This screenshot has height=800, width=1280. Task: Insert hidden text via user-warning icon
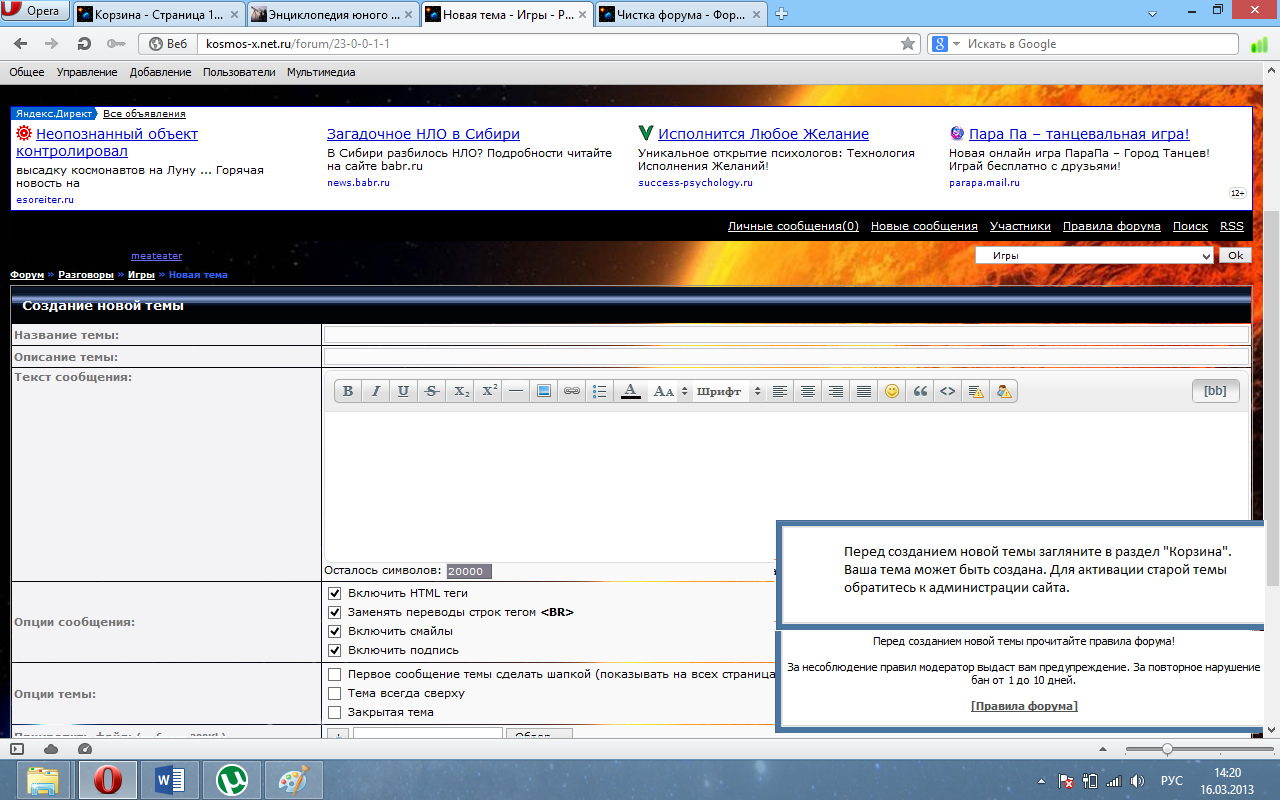(1005, 391)
